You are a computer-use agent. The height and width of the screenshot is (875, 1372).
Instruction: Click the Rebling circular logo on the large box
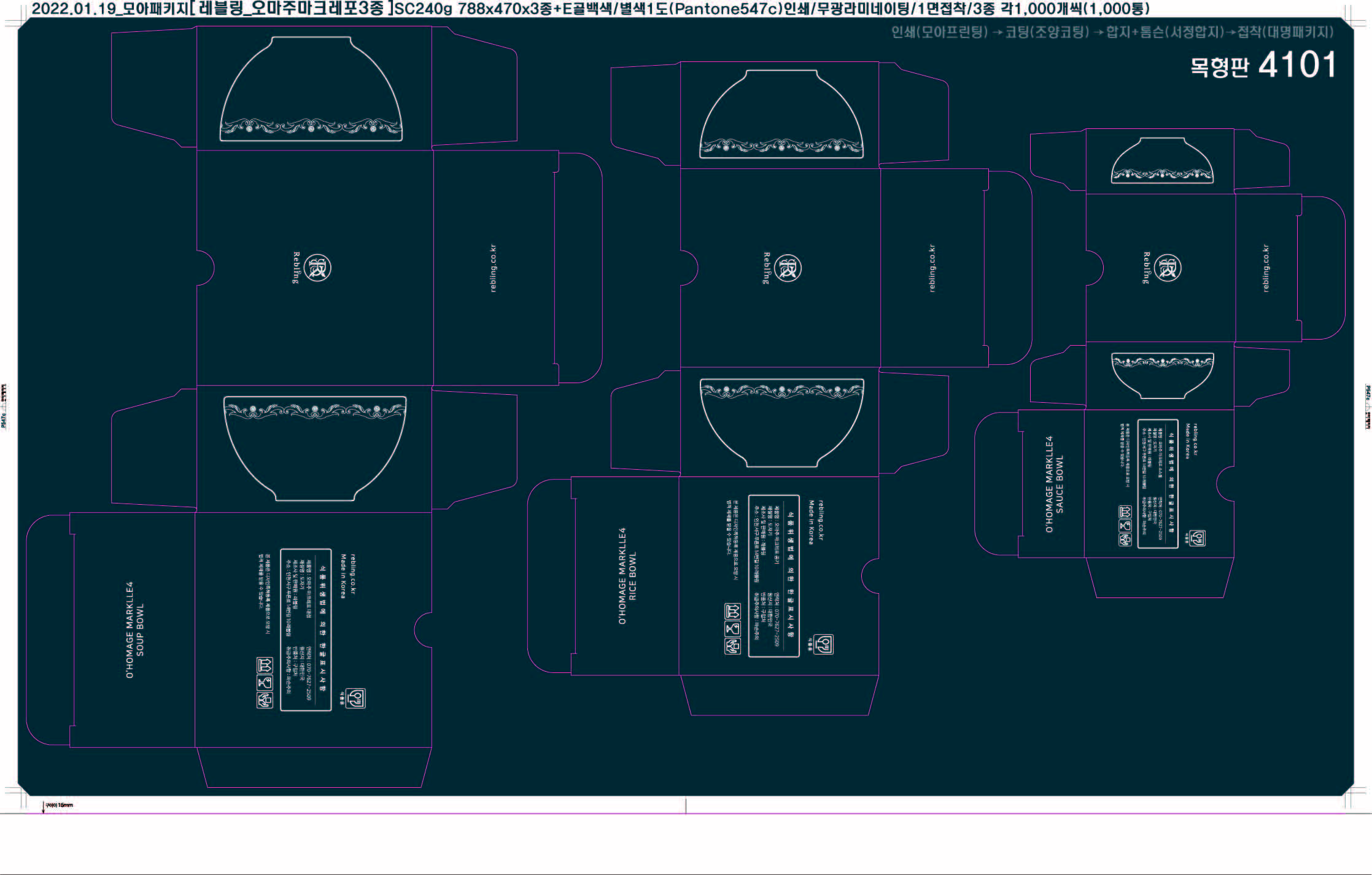click(318, 268)
